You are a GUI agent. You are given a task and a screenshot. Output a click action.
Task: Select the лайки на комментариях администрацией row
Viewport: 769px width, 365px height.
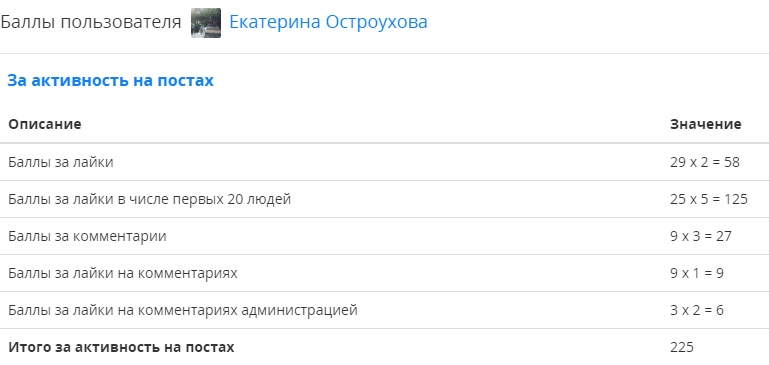(x=384, y=310)
